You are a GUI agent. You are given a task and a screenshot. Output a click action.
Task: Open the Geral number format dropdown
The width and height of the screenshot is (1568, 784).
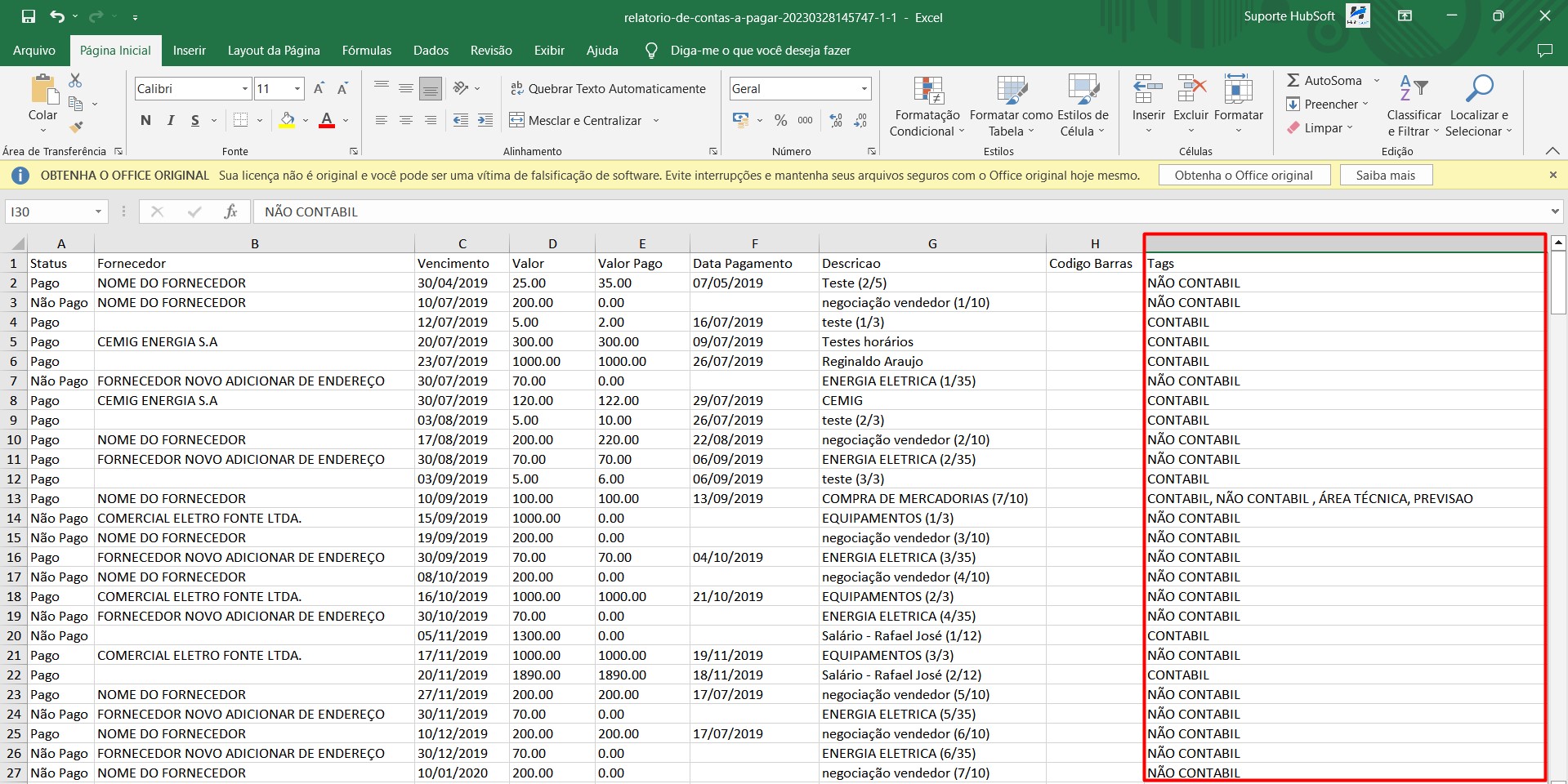pos(864,88)
